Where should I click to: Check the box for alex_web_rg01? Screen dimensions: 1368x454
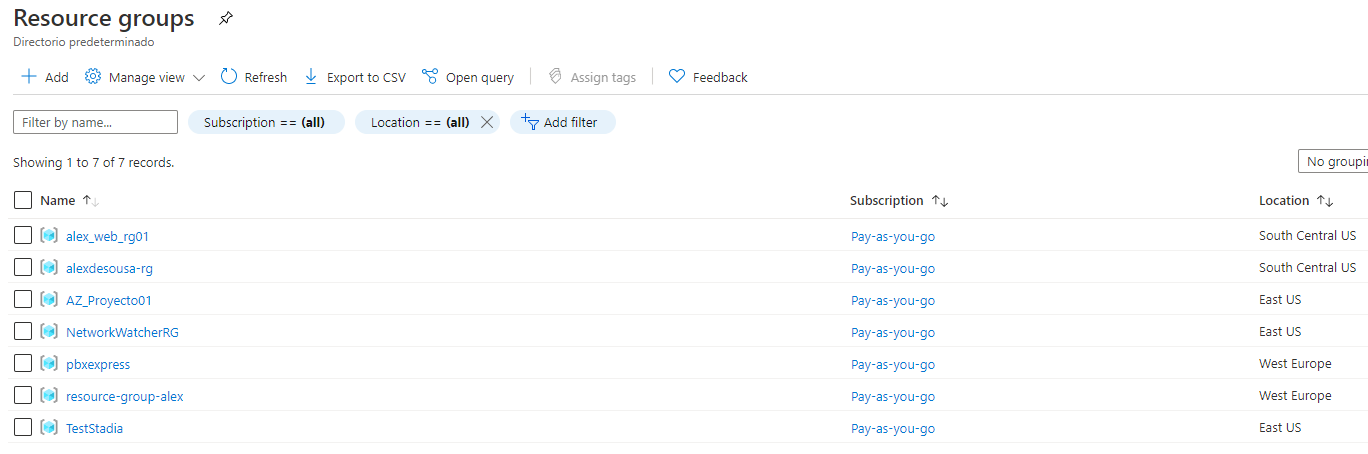click(23, 236)
